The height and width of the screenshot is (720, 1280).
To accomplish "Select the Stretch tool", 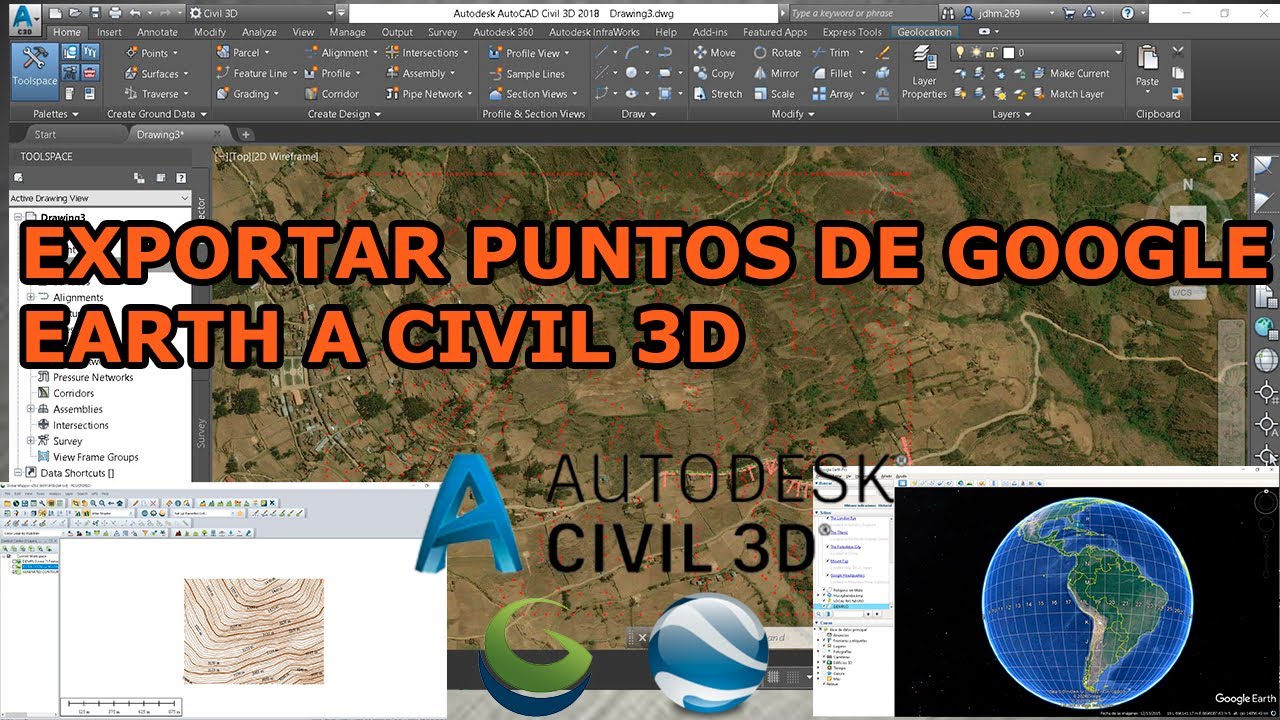I will (718, 94).
